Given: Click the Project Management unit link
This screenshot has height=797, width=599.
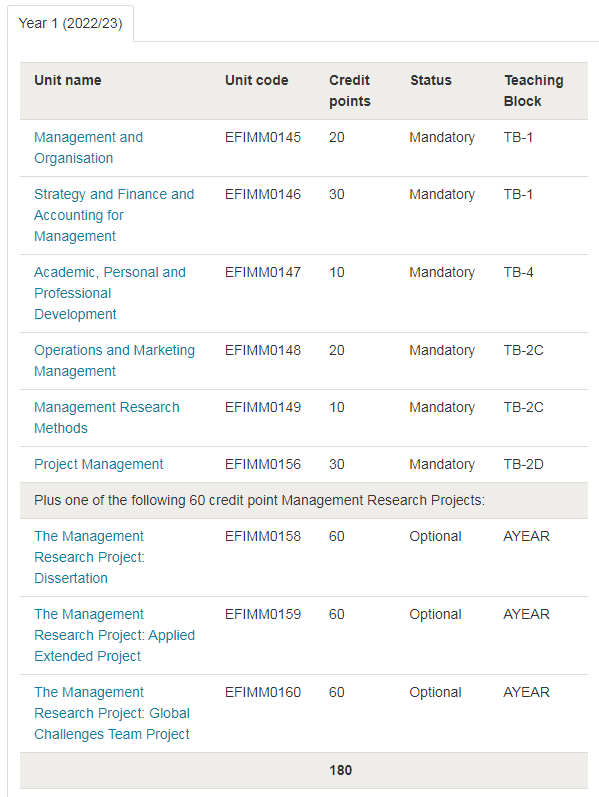Looking at the screenshot, I should pos(99,465).
